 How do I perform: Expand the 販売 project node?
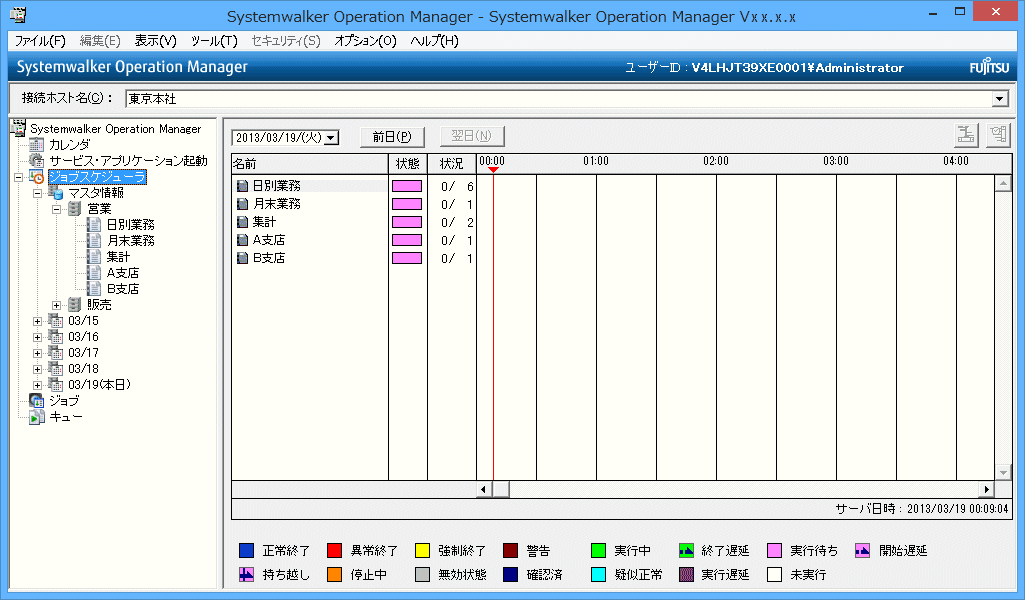coord(56,305)
